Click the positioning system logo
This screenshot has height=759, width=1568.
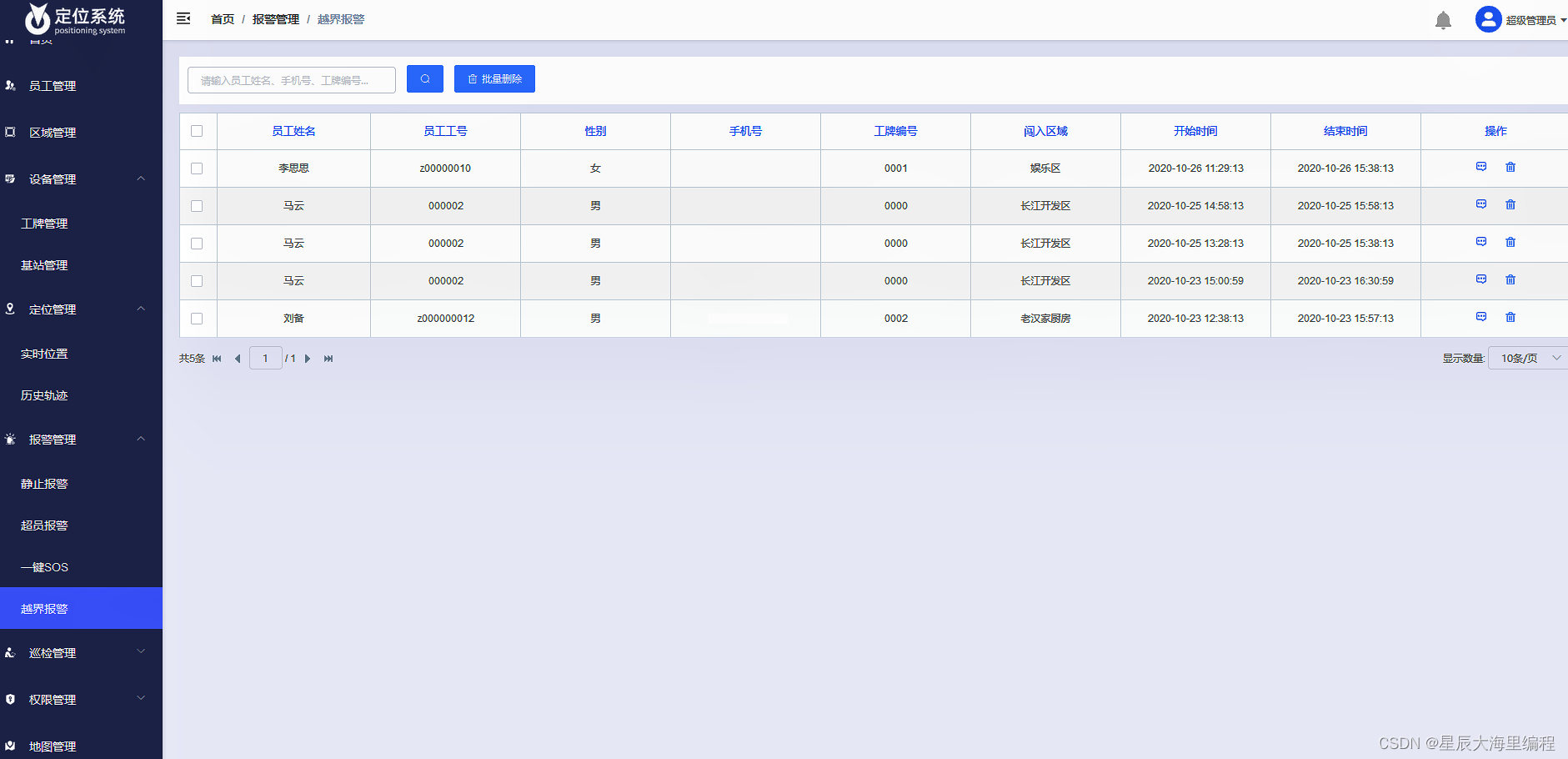click(x=75, y=20)
